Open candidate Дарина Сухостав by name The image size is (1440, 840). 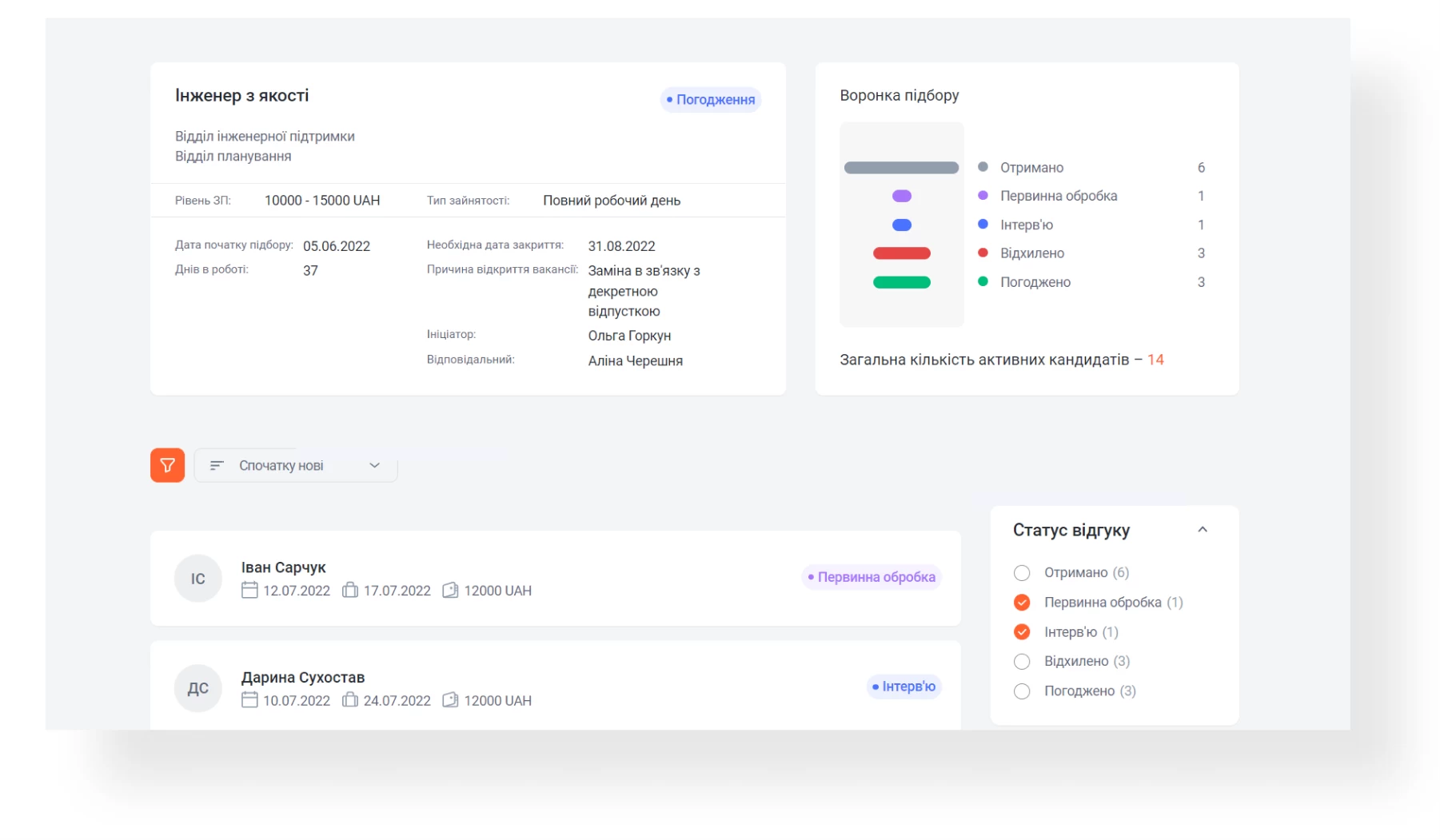(302, 677)
